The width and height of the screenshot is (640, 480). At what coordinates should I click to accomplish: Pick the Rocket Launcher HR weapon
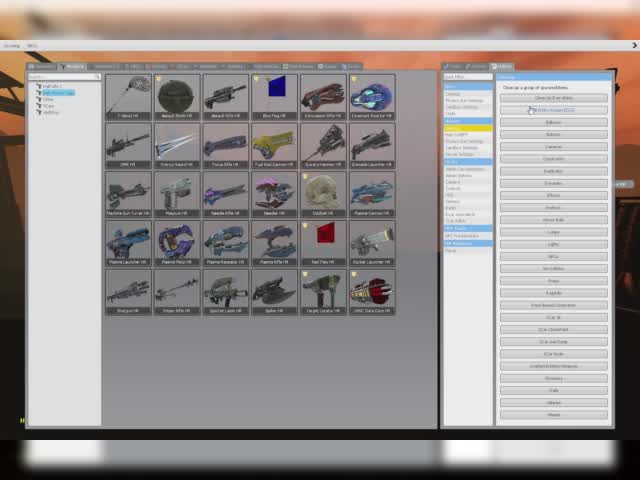(x=372, y=243)
